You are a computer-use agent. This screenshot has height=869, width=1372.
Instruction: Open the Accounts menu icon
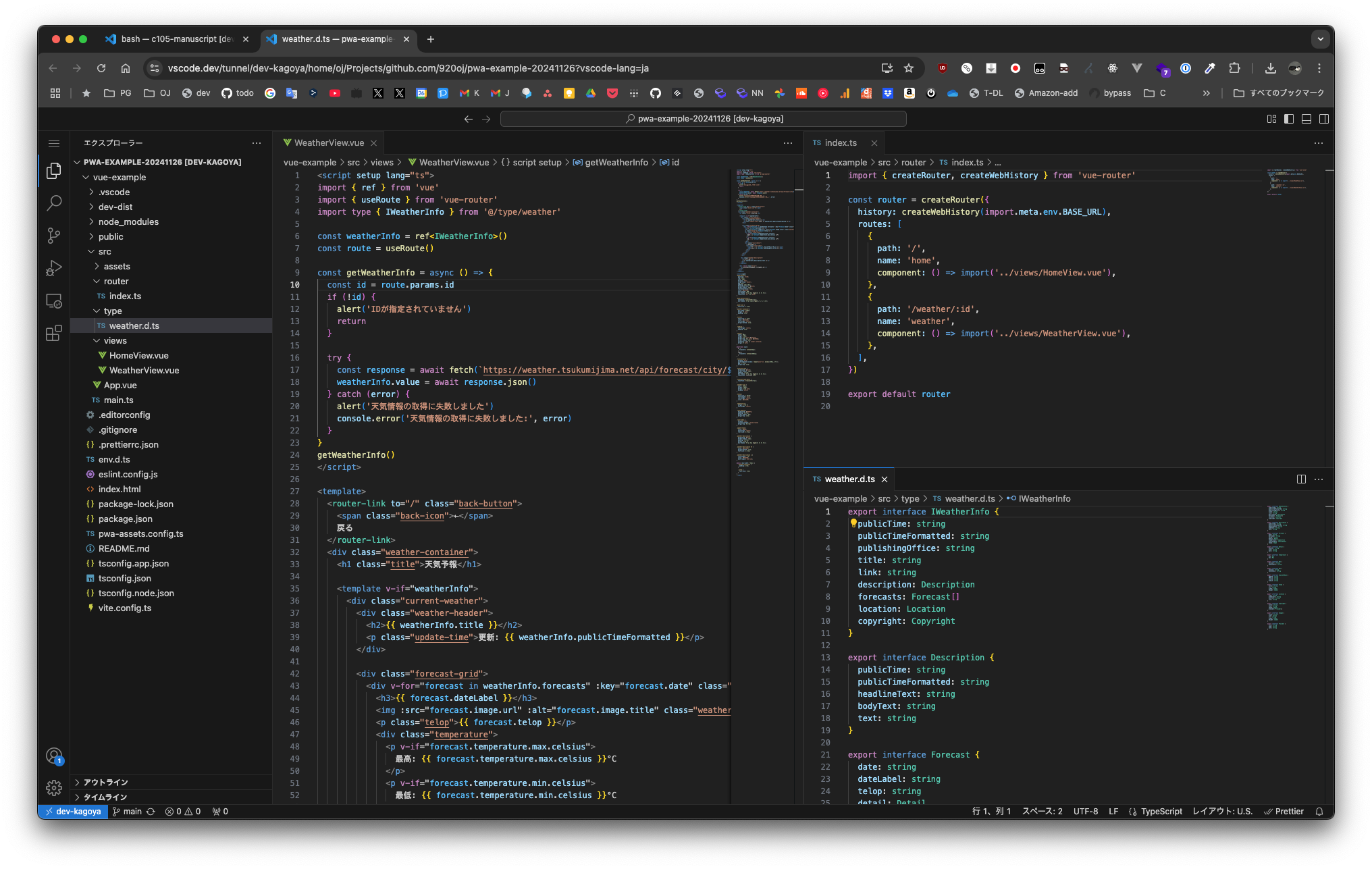[x=54, y=756]
